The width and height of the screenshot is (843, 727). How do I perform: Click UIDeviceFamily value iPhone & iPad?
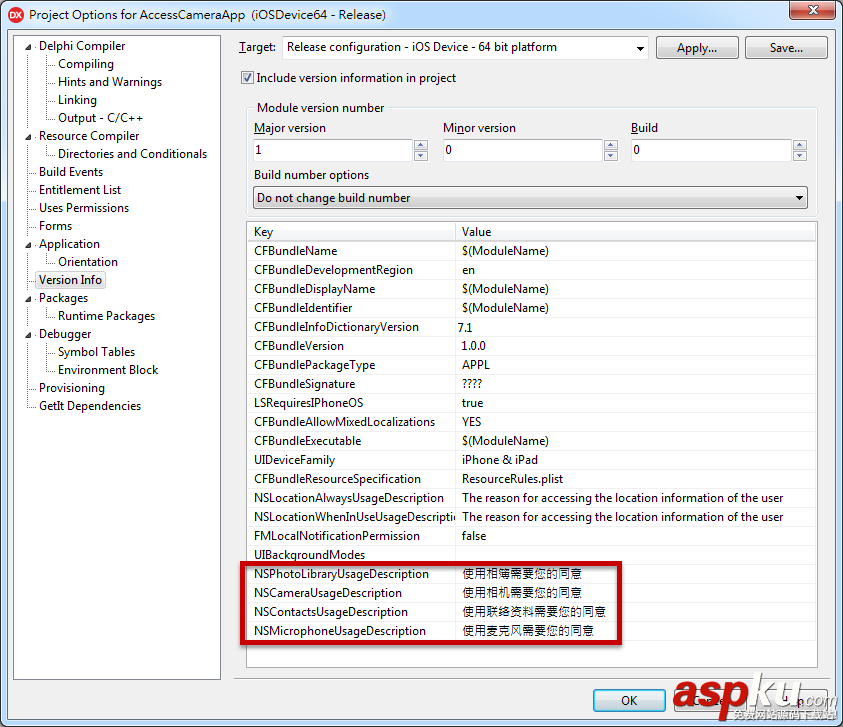click(x=499, y=460)
